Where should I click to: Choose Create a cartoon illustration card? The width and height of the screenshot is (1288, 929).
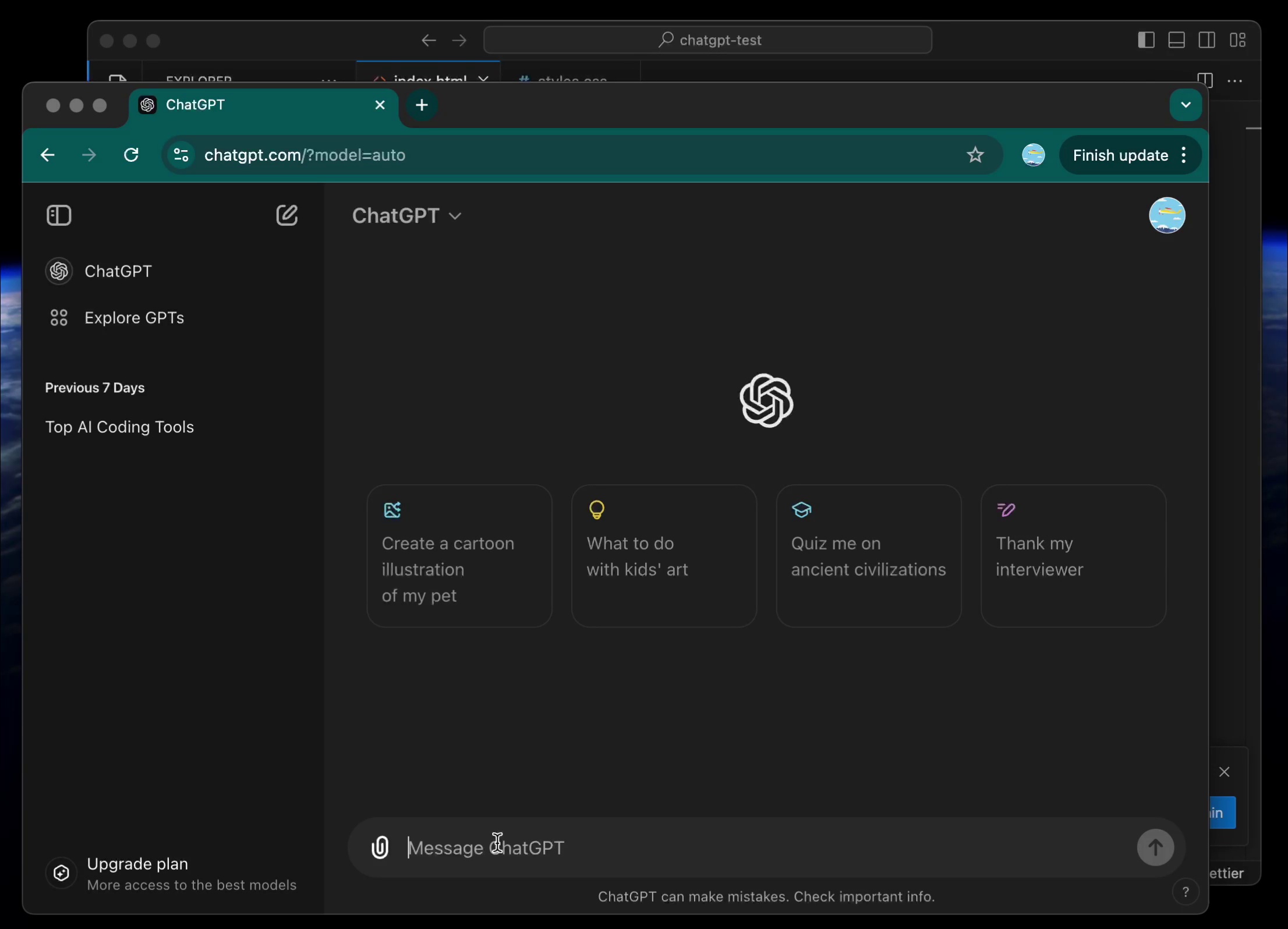(459, 556)
